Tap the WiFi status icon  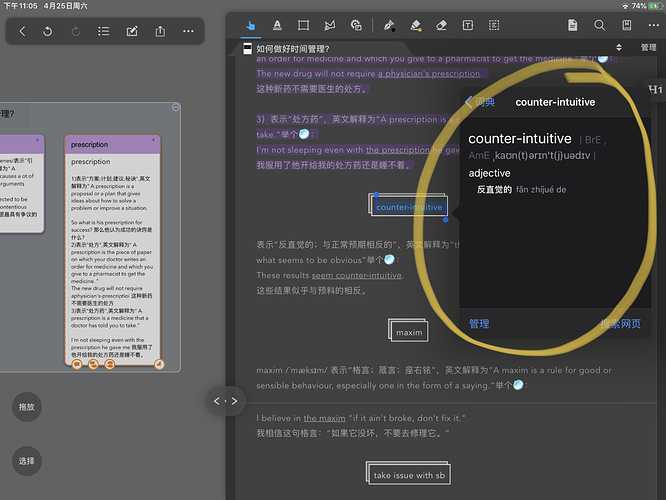point(625,6)
